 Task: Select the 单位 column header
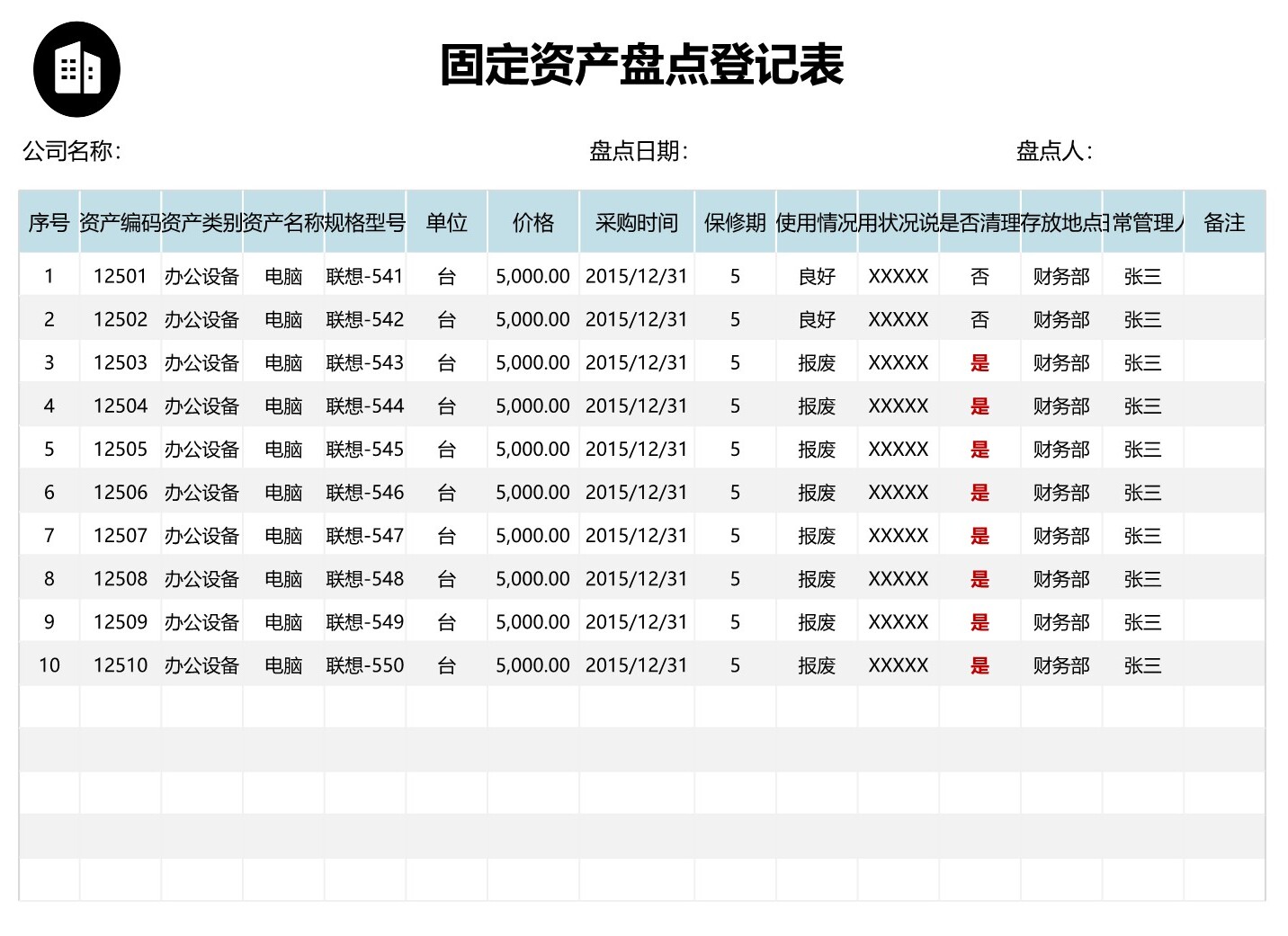[x=446, y=222]
